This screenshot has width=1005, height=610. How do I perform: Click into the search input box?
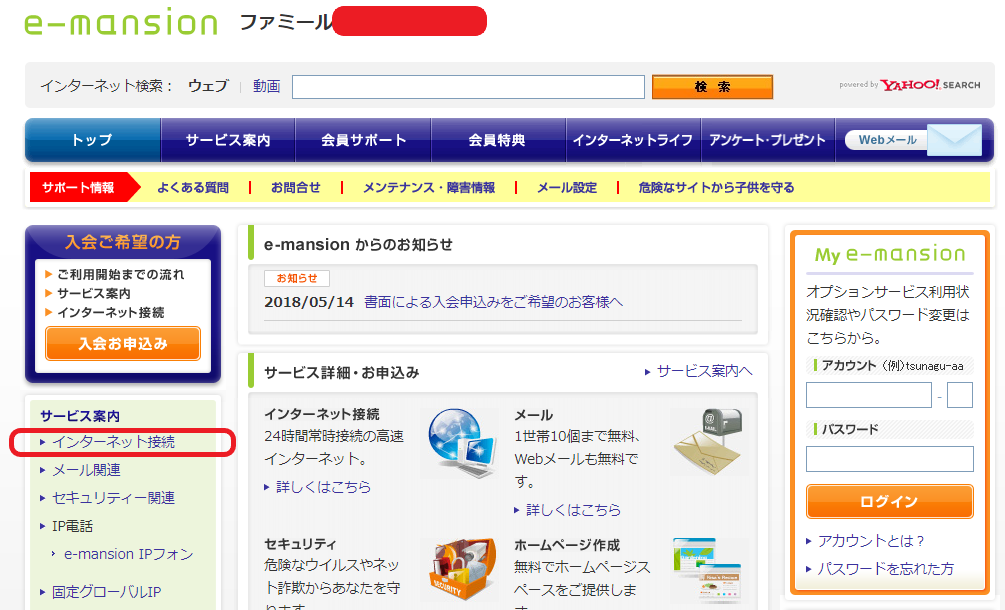[467, 86]
